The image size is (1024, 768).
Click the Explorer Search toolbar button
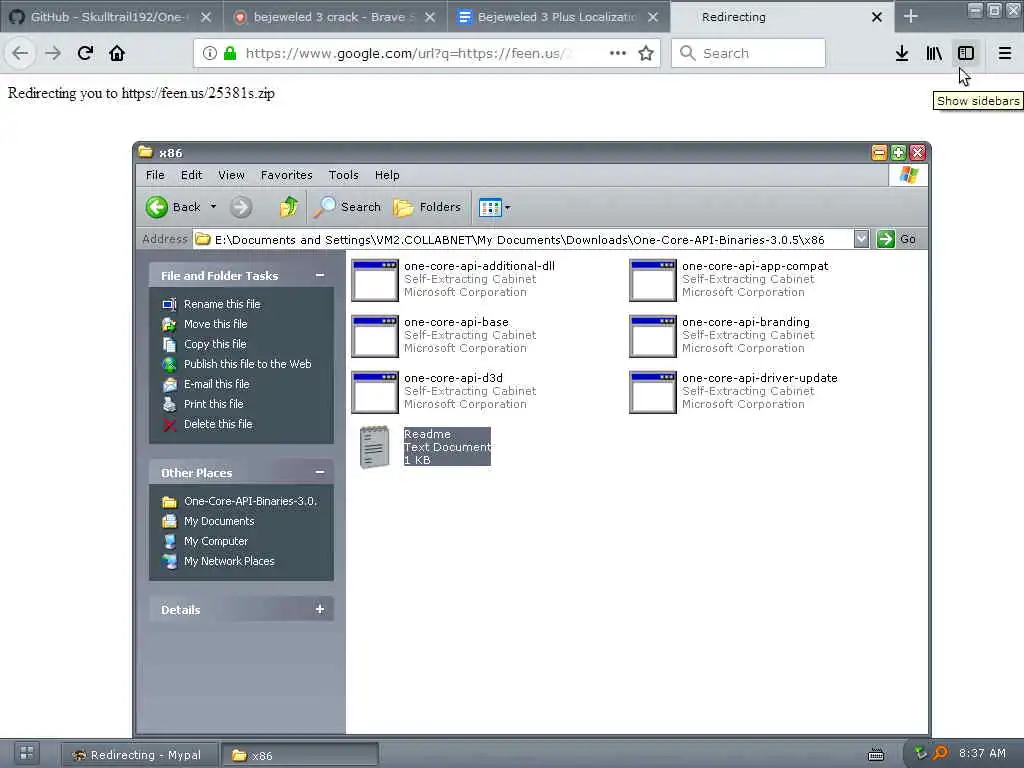[347, 207]
